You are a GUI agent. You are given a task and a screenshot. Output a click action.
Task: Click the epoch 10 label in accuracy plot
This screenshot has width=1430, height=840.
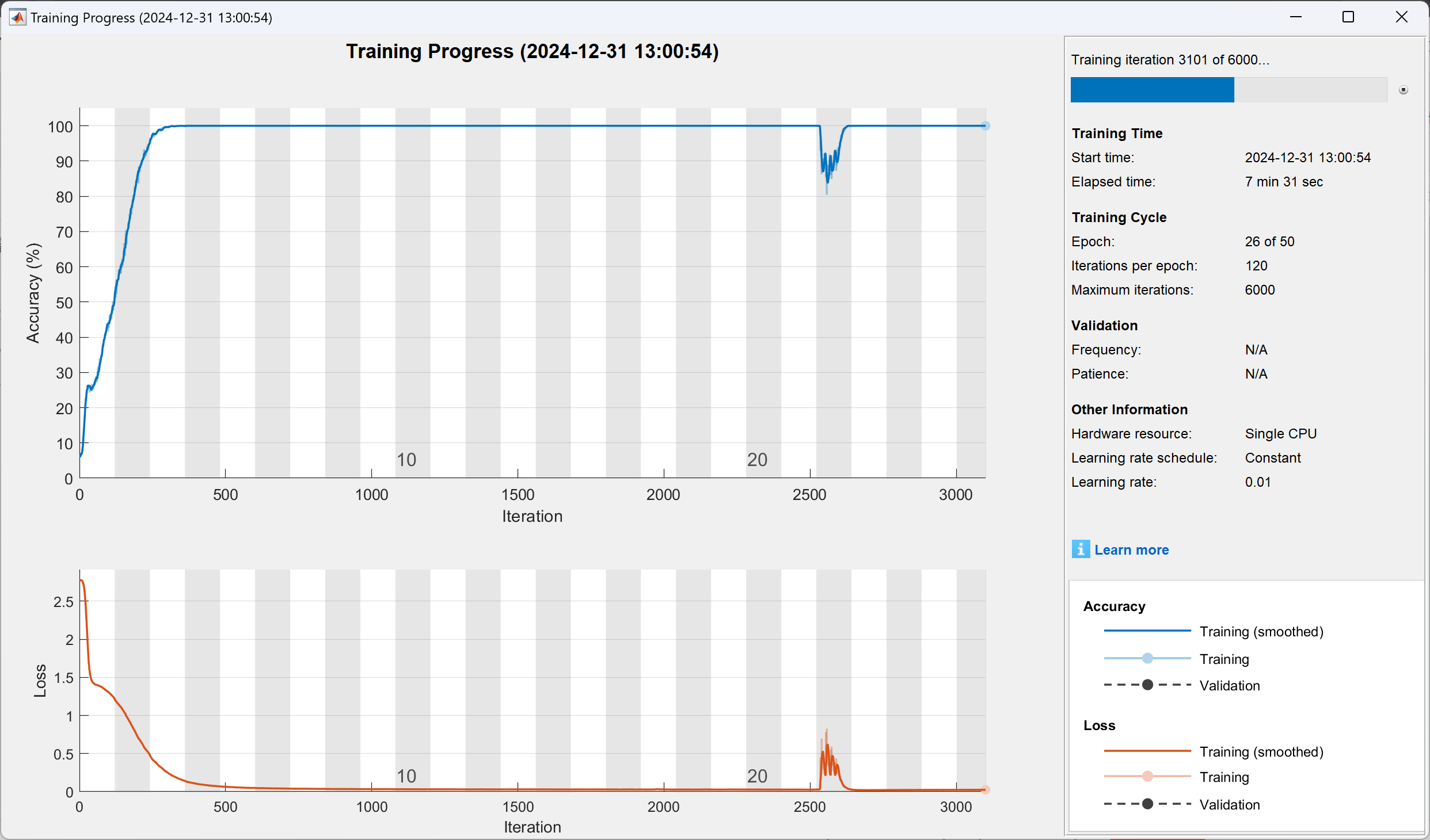click(x=406, y=460)
